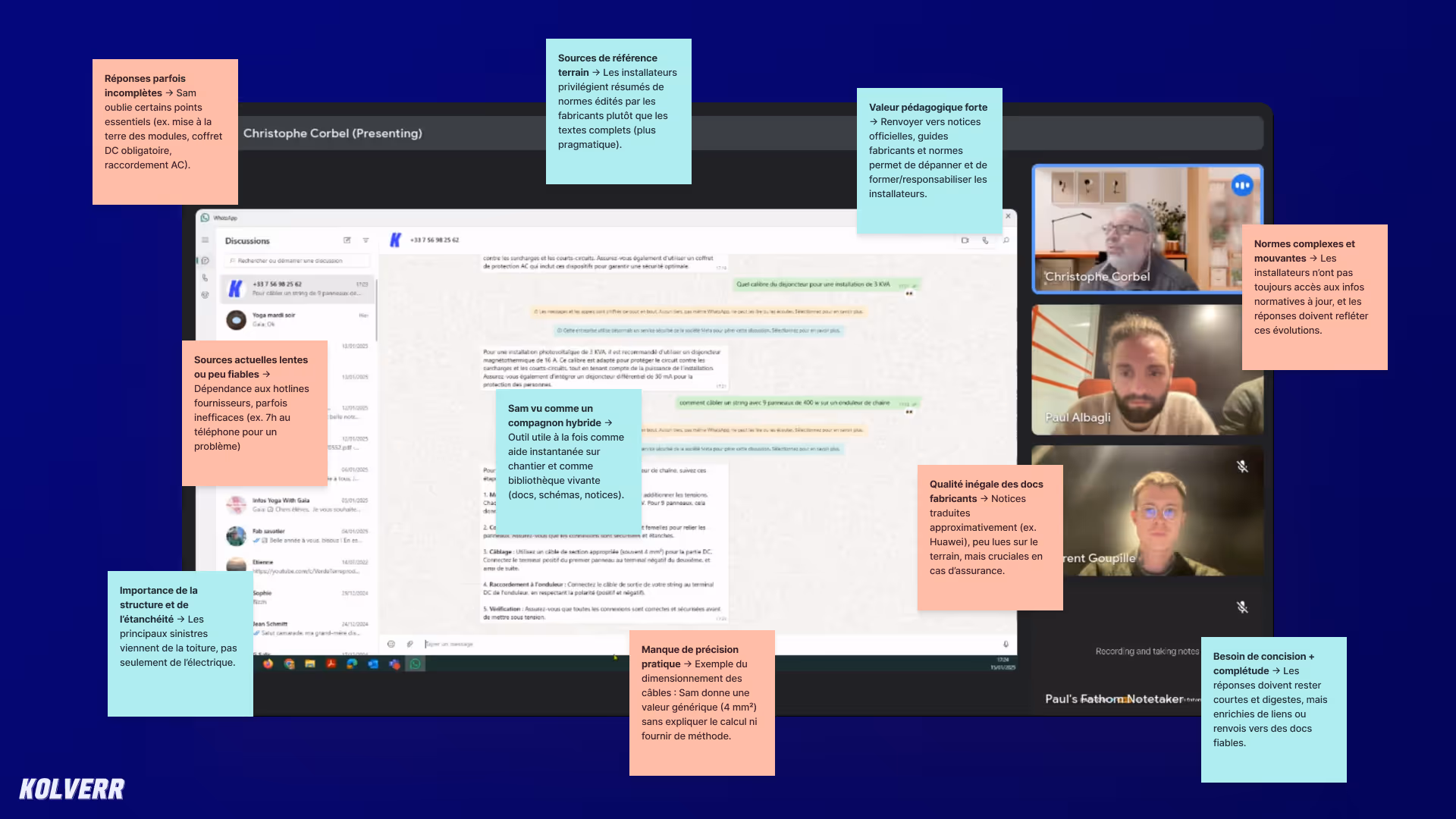
Task: Click the attachment paperclip icon
Action: 410,644
